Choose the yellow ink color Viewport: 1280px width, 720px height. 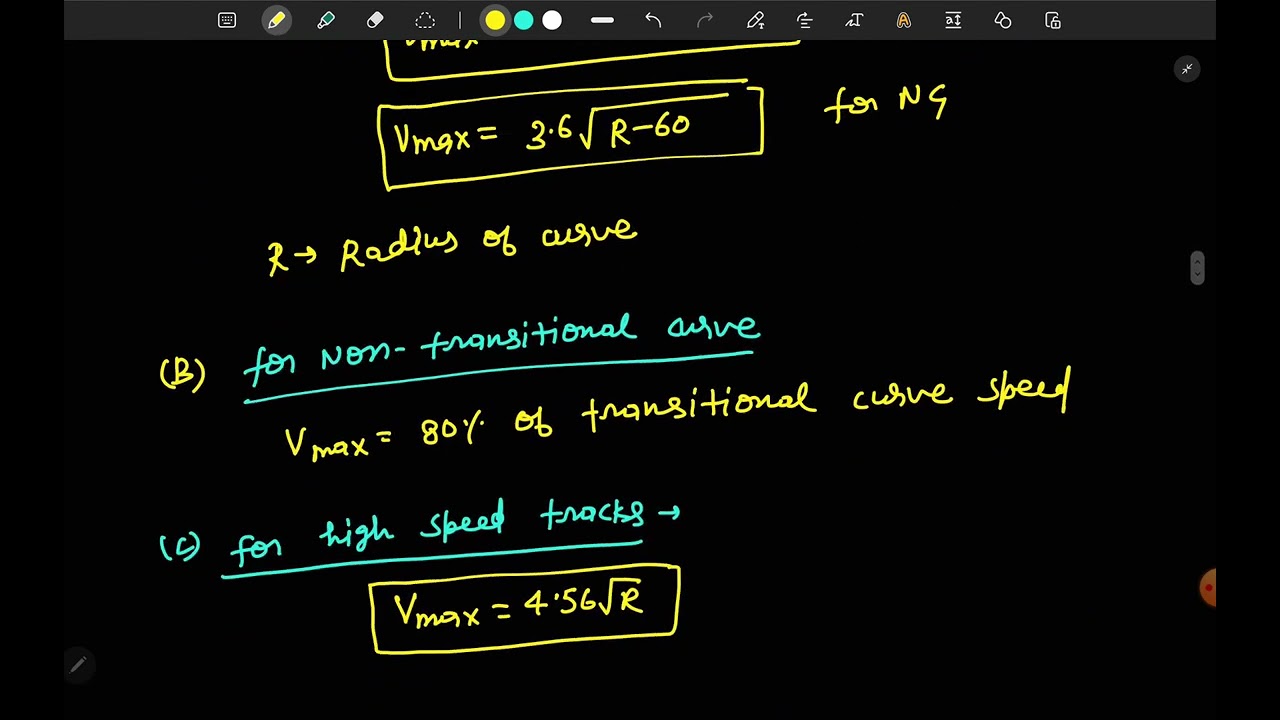(x=495, y=20)
